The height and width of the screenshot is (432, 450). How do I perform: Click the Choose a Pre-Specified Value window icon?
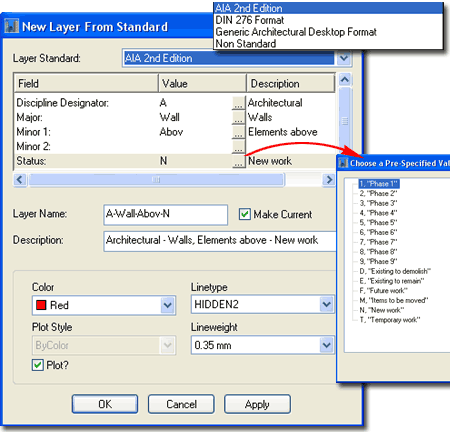[x=343, y=163]
